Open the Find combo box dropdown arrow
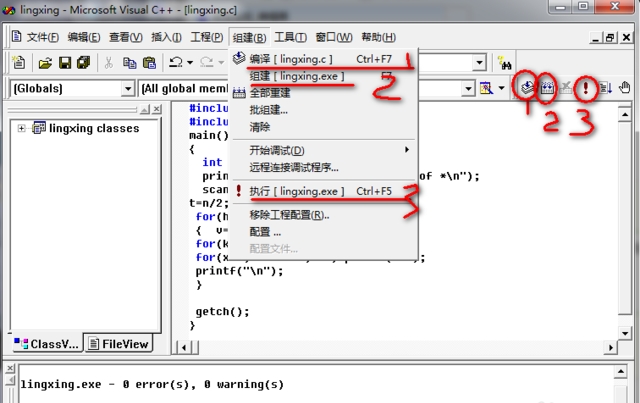 480,63
